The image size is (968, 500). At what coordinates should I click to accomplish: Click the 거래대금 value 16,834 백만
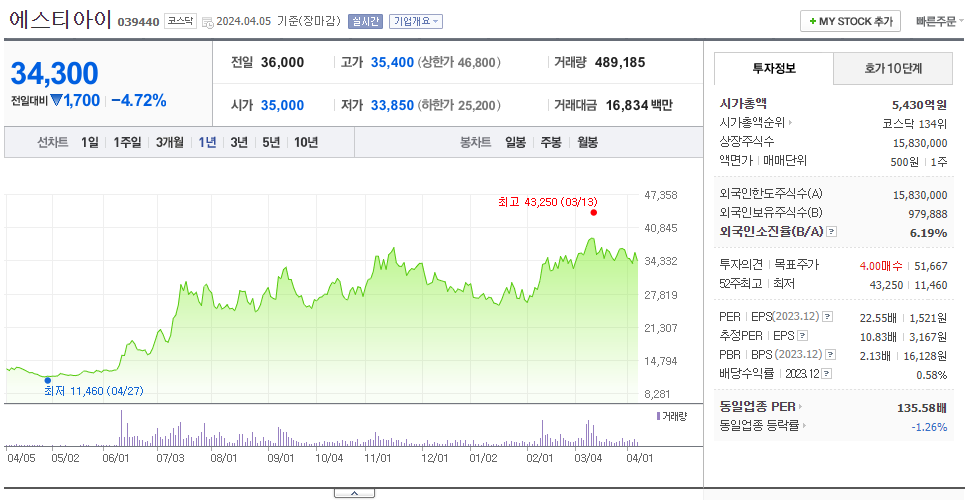pos(639,106)
